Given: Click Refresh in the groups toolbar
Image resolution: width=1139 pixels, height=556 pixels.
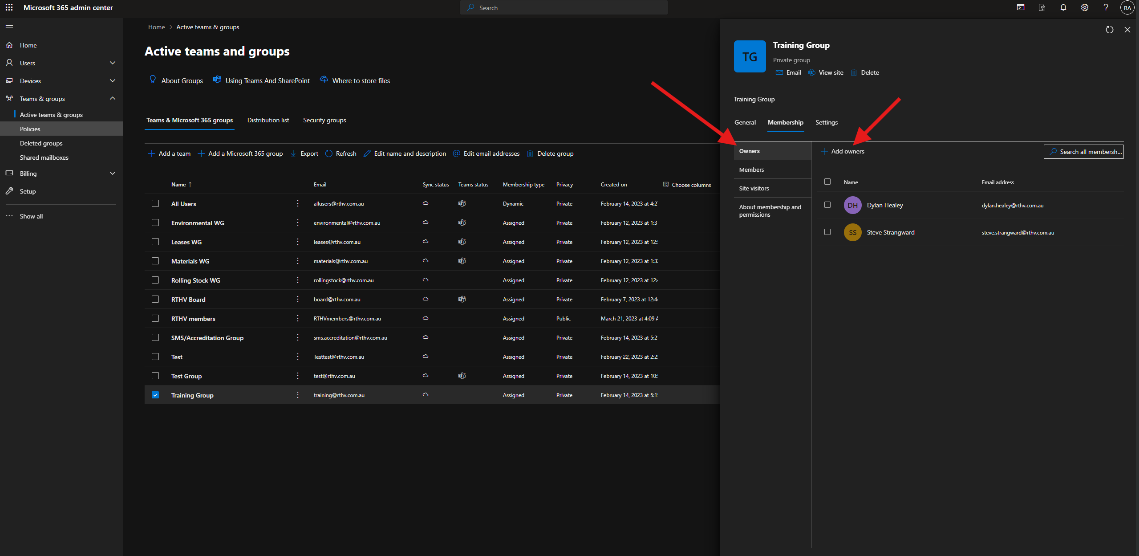Looking at the screenshot, I should point(341,154).
